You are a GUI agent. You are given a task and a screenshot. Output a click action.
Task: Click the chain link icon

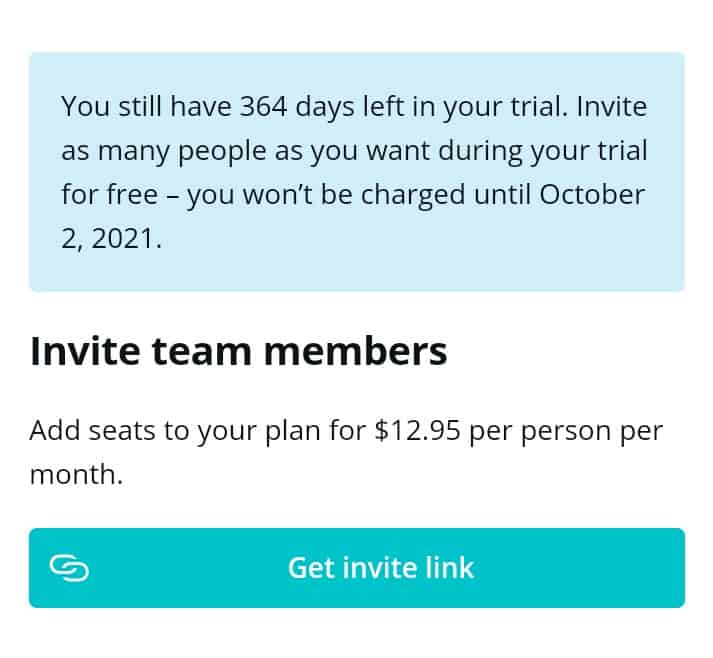69,568
